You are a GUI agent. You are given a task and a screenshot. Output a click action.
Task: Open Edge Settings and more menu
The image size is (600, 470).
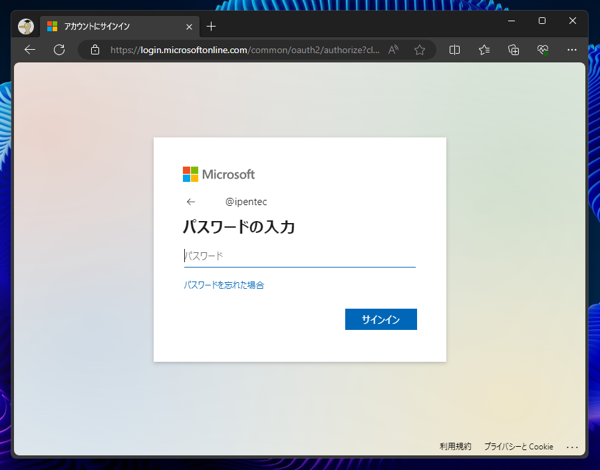click(x=572, y=50)
